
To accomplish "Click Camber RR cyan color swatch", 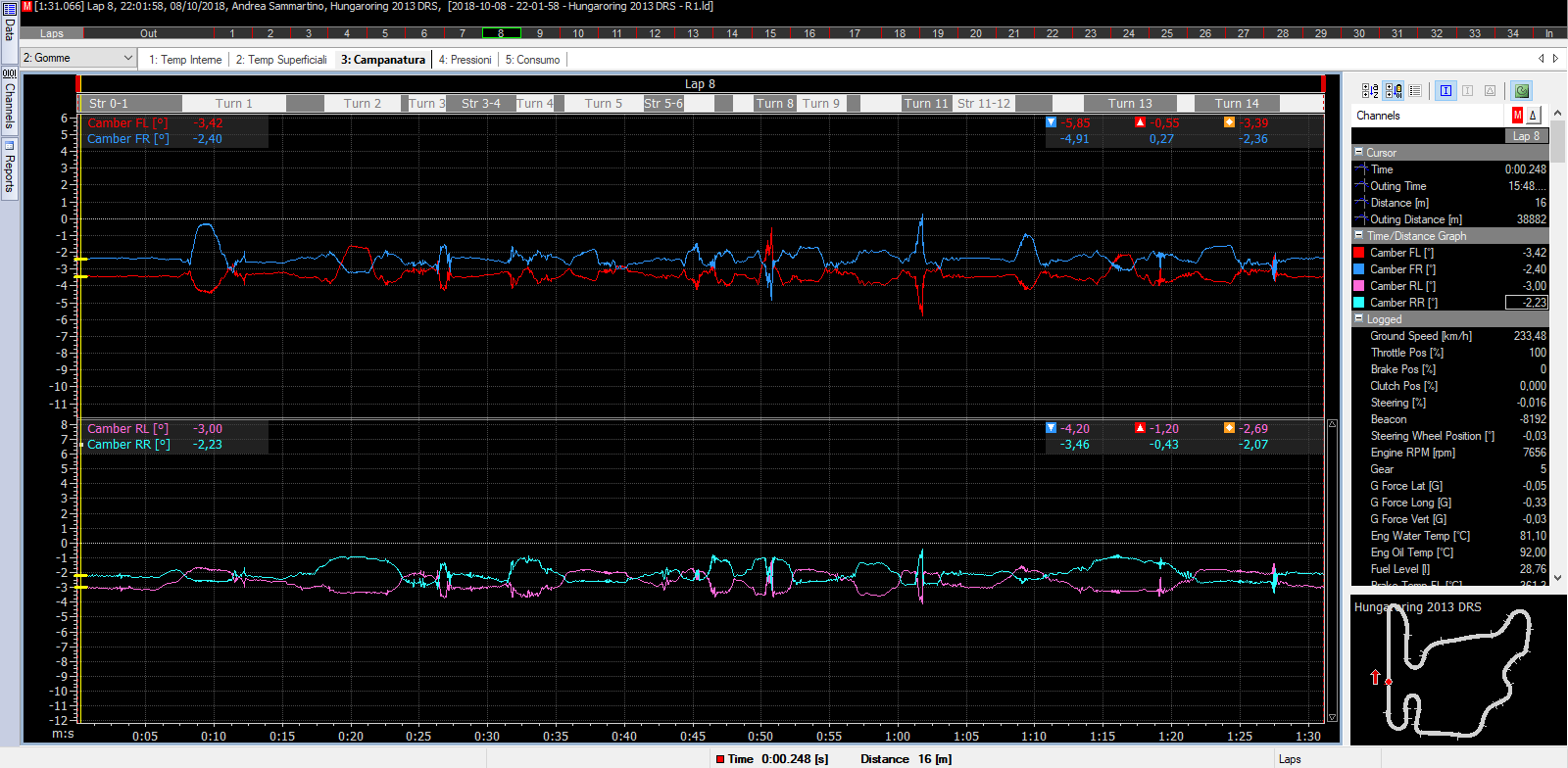I will (1358, 302).
